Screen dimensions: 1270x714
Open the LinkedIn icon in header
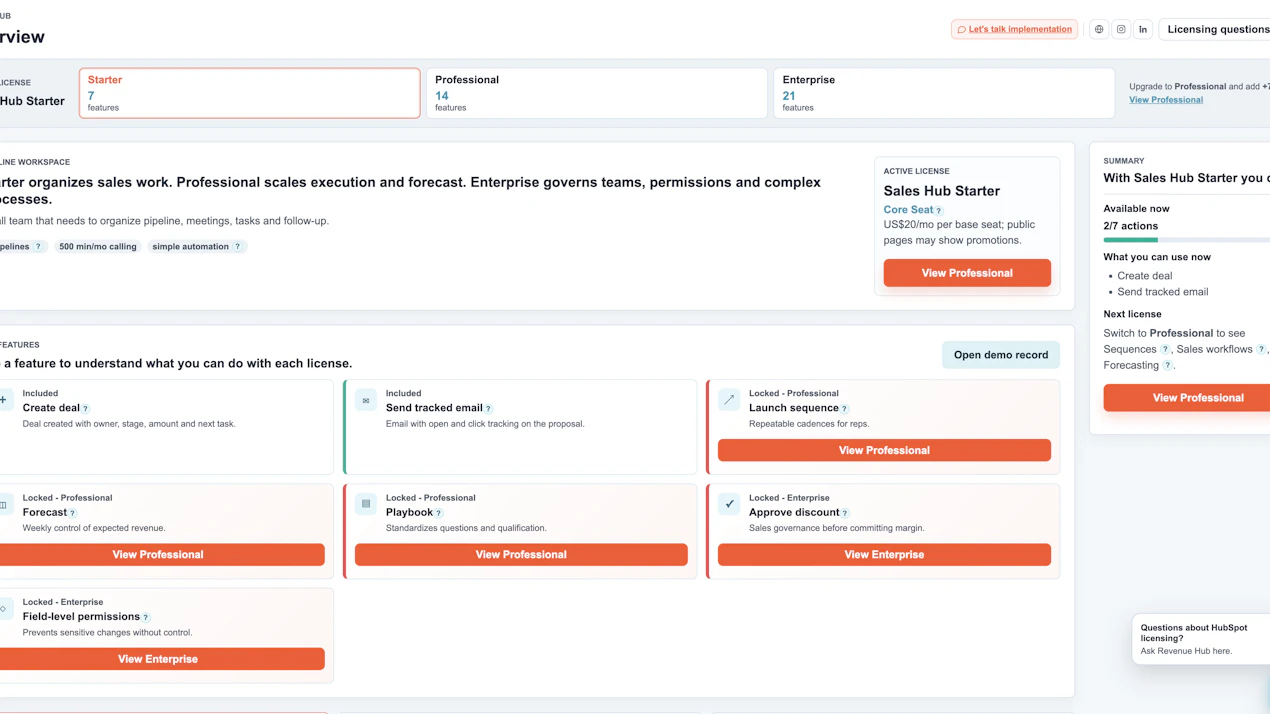tap(1143, 29)
